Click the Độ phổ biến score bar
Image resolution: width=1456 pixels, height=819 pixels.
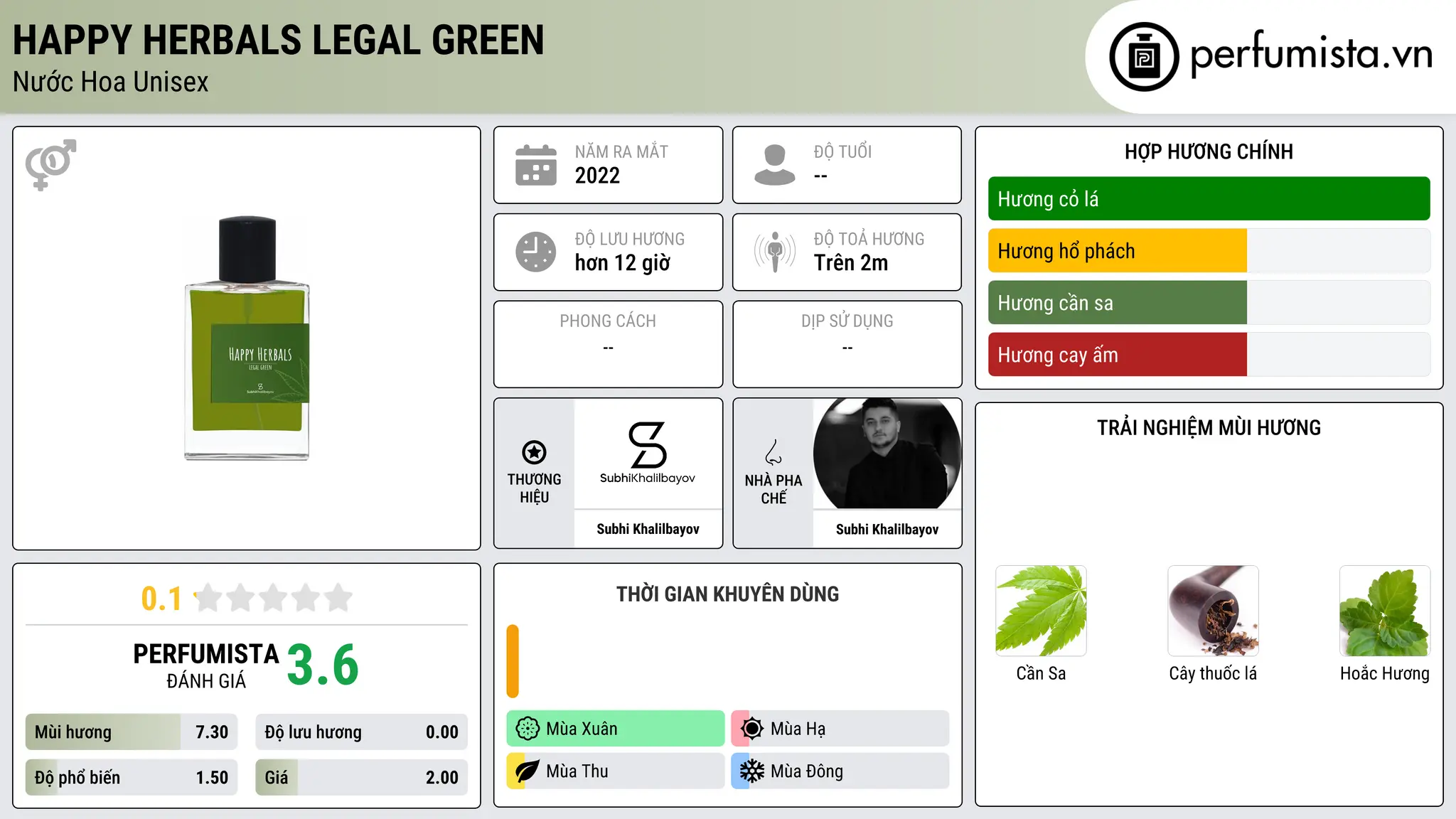132,778
